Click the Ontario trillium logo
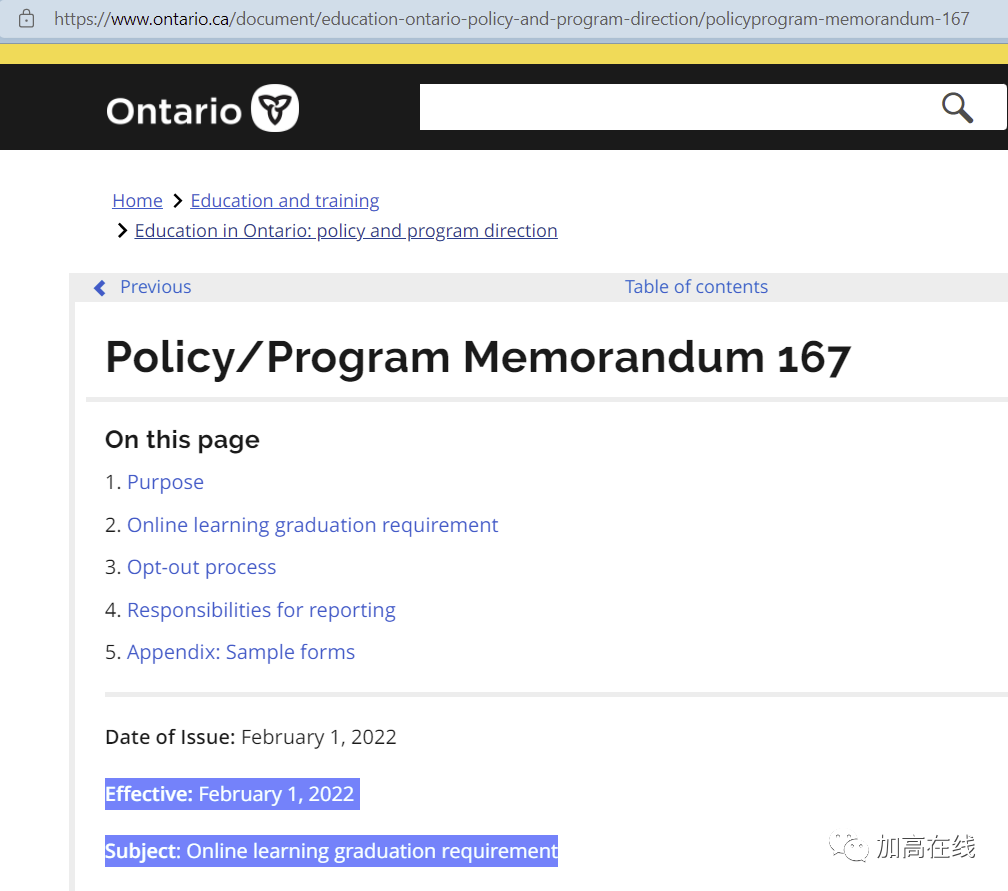 tap(274, 108)
